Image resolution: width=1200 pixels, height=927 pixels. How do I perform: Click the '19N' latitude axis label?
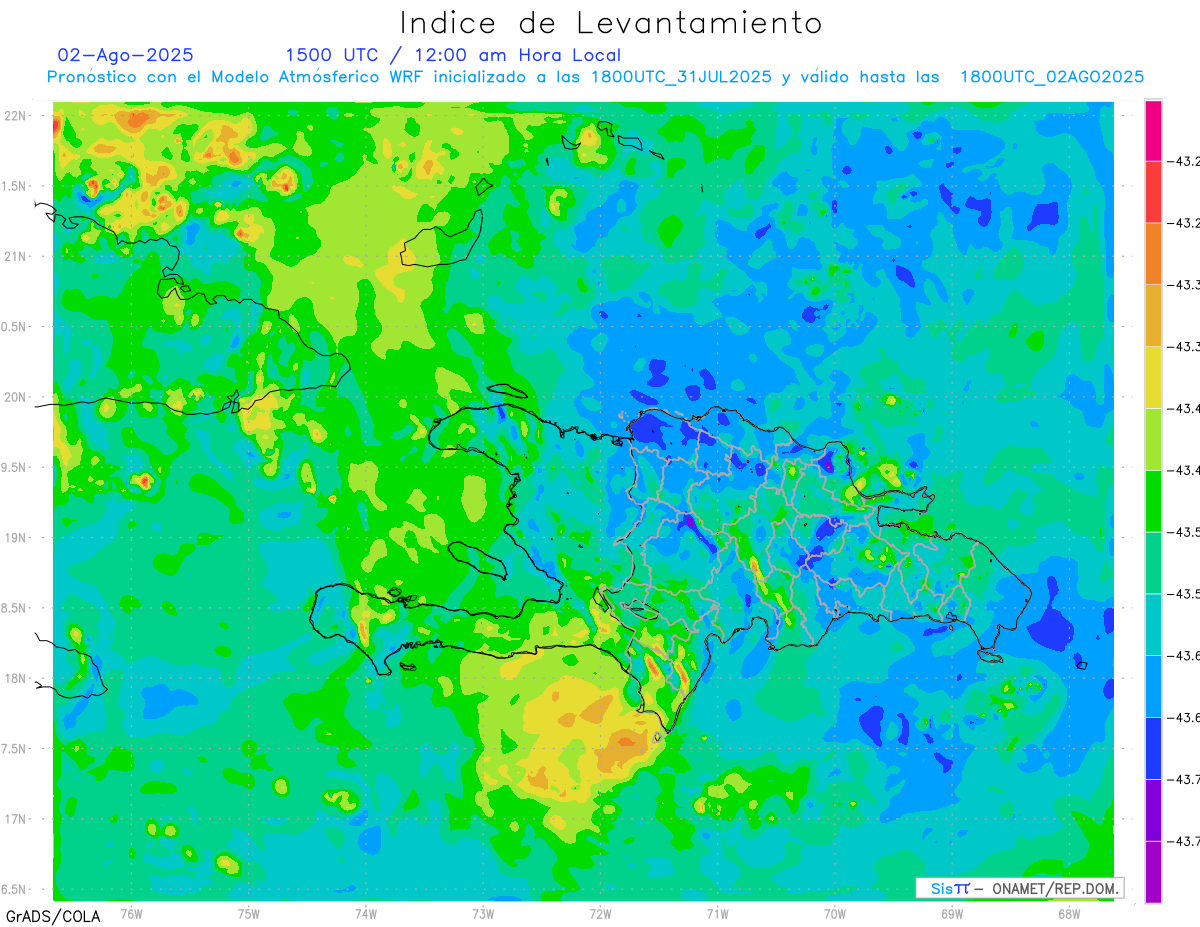(16, 538)
